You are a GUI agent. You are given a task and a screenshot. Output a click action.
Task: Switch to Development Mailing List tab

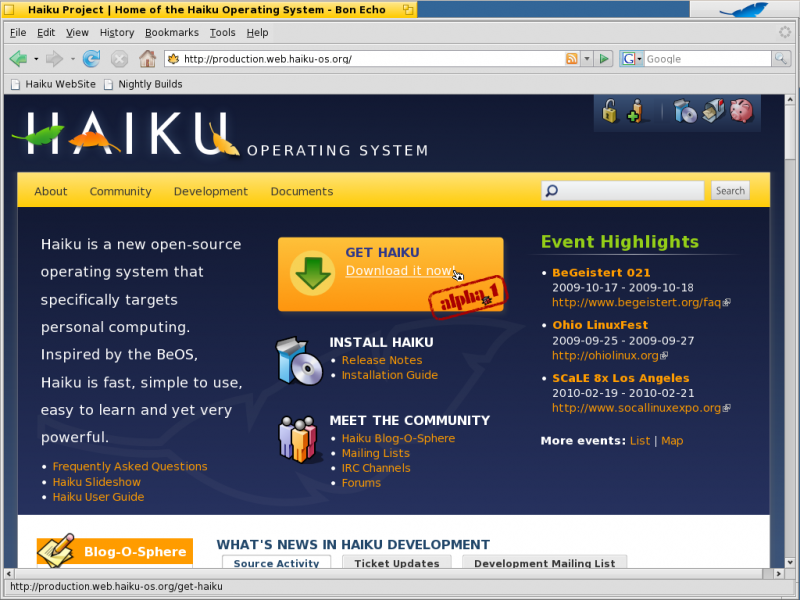tap(544, 562)
